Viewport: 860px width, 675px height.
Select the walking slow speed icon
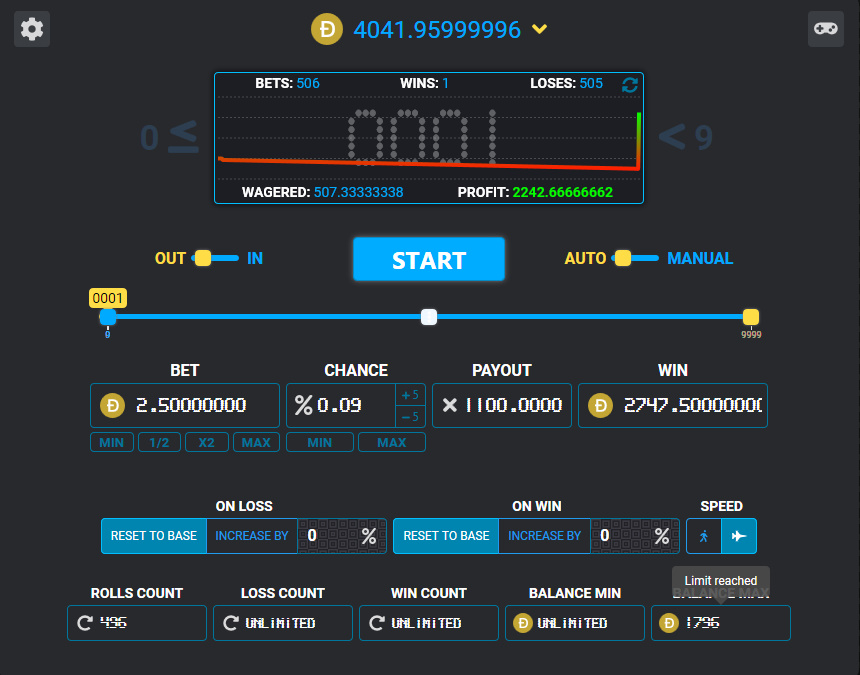[x=704, y=536]
